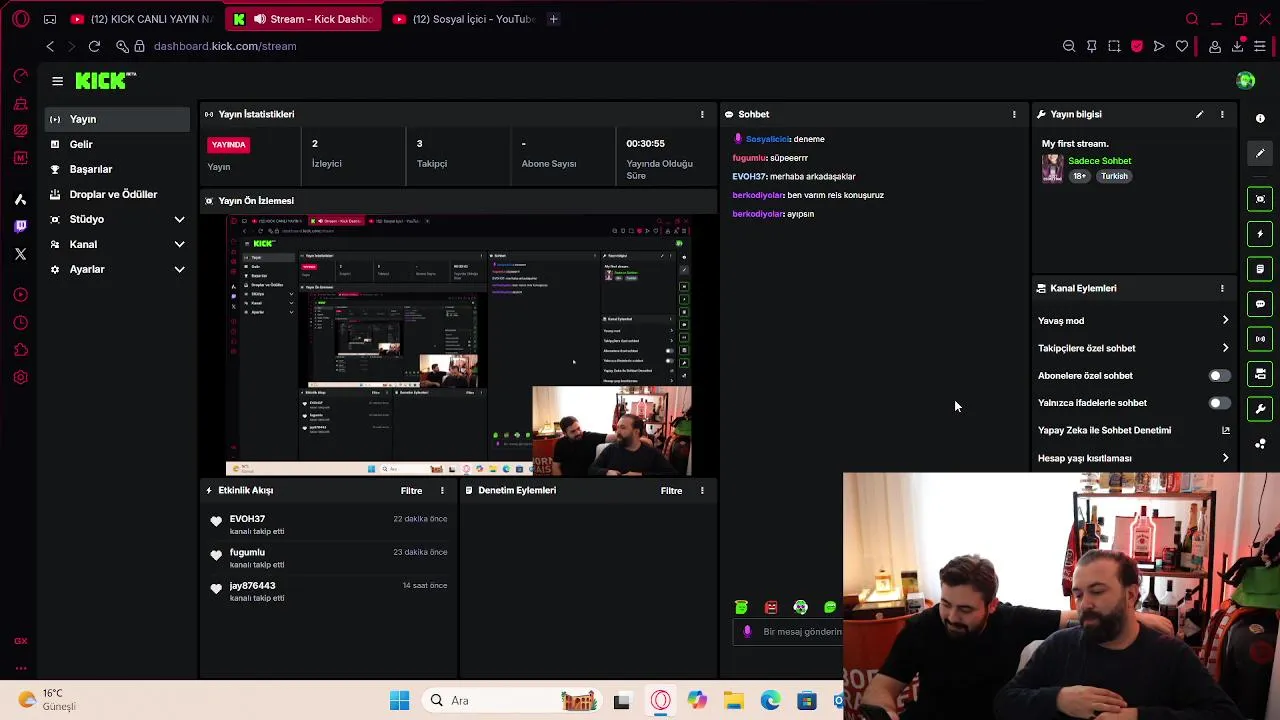Click jay876443 in the activity feed
Image resolution: width=1280 pixels, height=720 pixels.
(252, 586)
